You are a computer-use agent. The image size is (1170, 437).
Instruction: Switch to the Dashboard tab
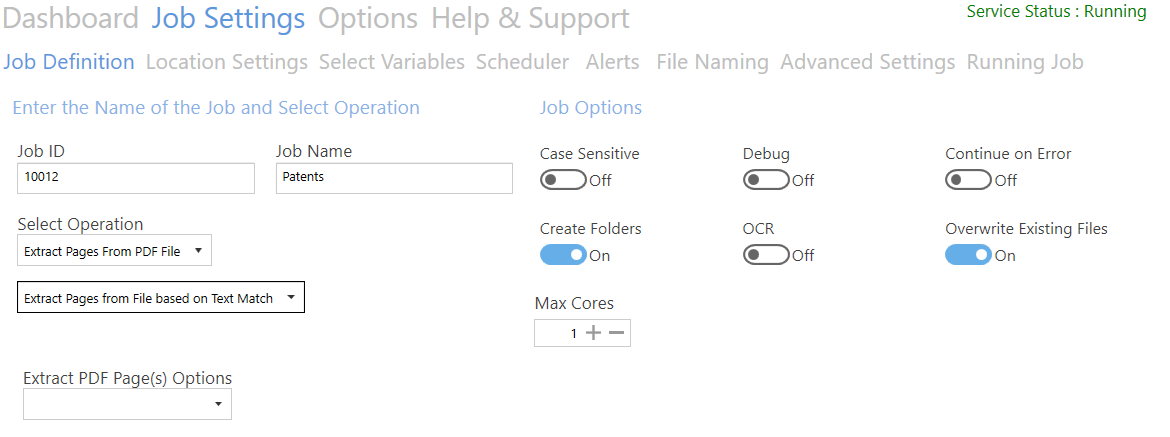71,18
